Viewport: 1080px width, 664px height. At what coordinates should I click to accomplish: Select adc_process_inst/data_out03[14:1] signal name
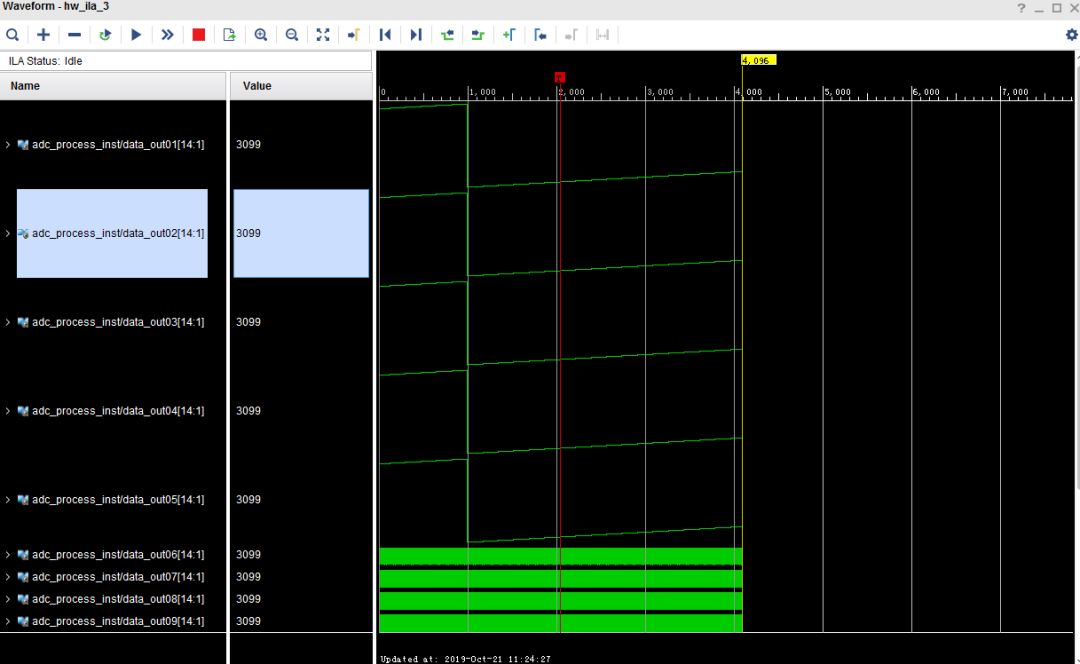coord(118,322)
